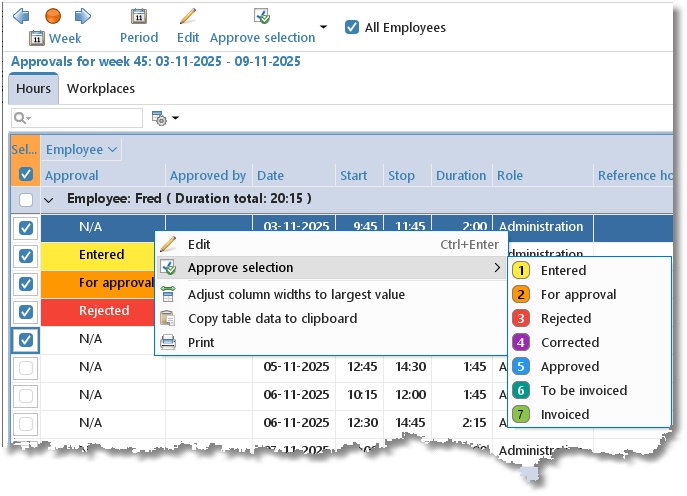Choose status 1 Entered yellow badge
The image size is (687, 496).
pyautogui.click(x=521, y=270)
